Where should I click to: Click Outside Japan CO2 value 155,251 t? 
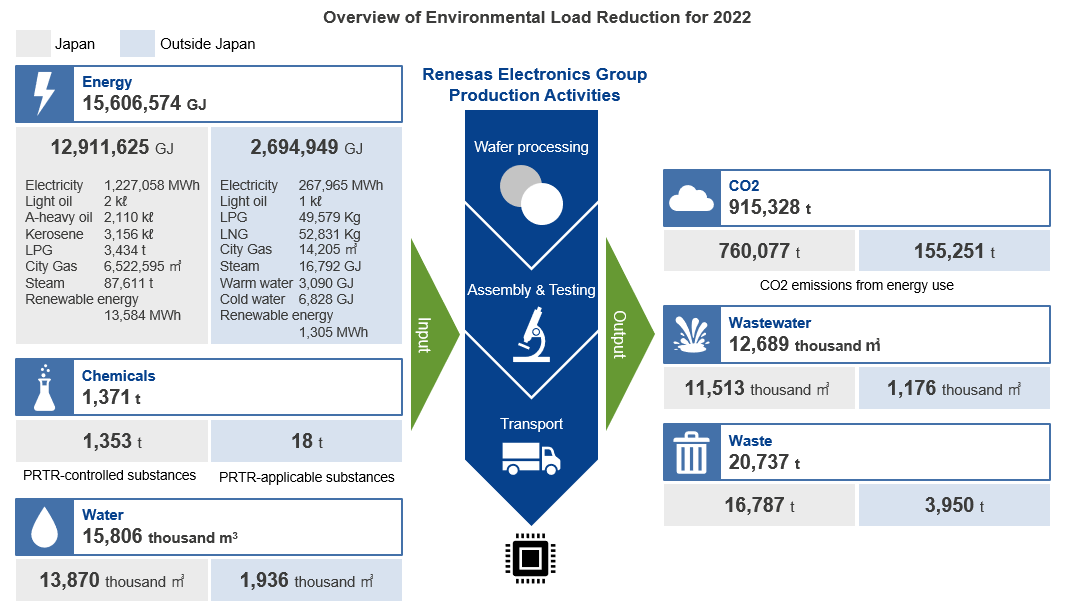954,251
